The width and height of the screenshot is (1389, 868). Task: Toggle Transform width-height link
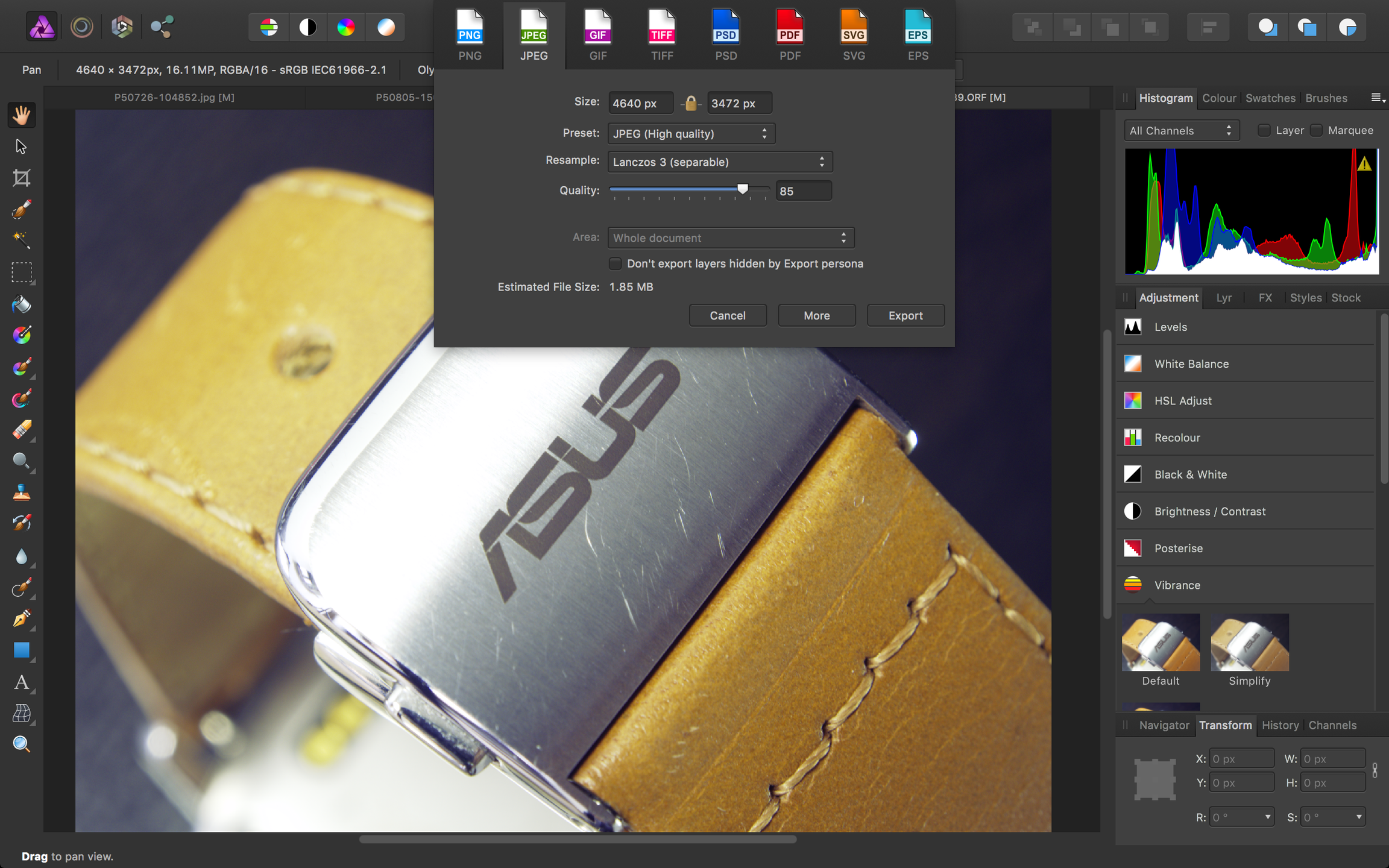pos(1375,770)
